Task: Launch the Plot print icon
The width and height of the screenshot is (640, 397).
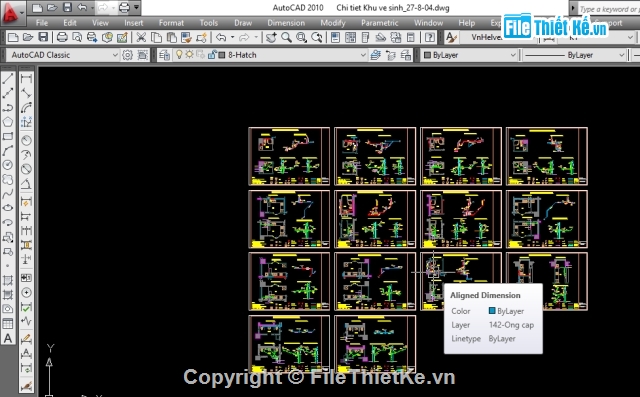Action: [62, 38]
